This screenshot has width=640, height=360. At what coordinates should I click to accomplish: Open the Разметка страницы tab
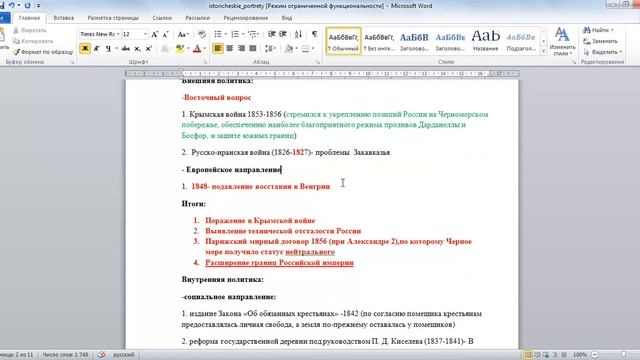click(x=113, y=18)
